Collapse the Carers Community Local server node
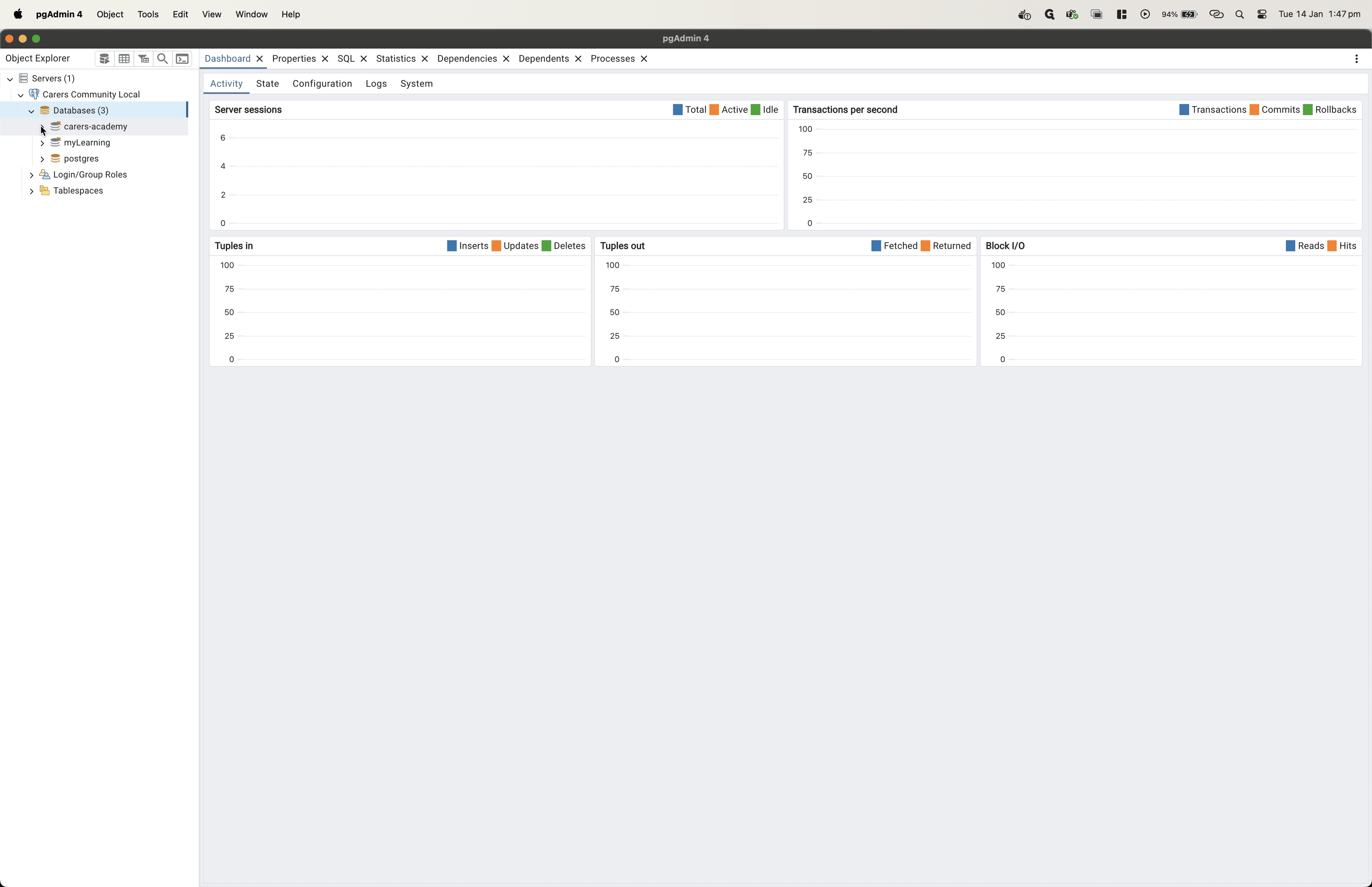 tap(21, 95)
